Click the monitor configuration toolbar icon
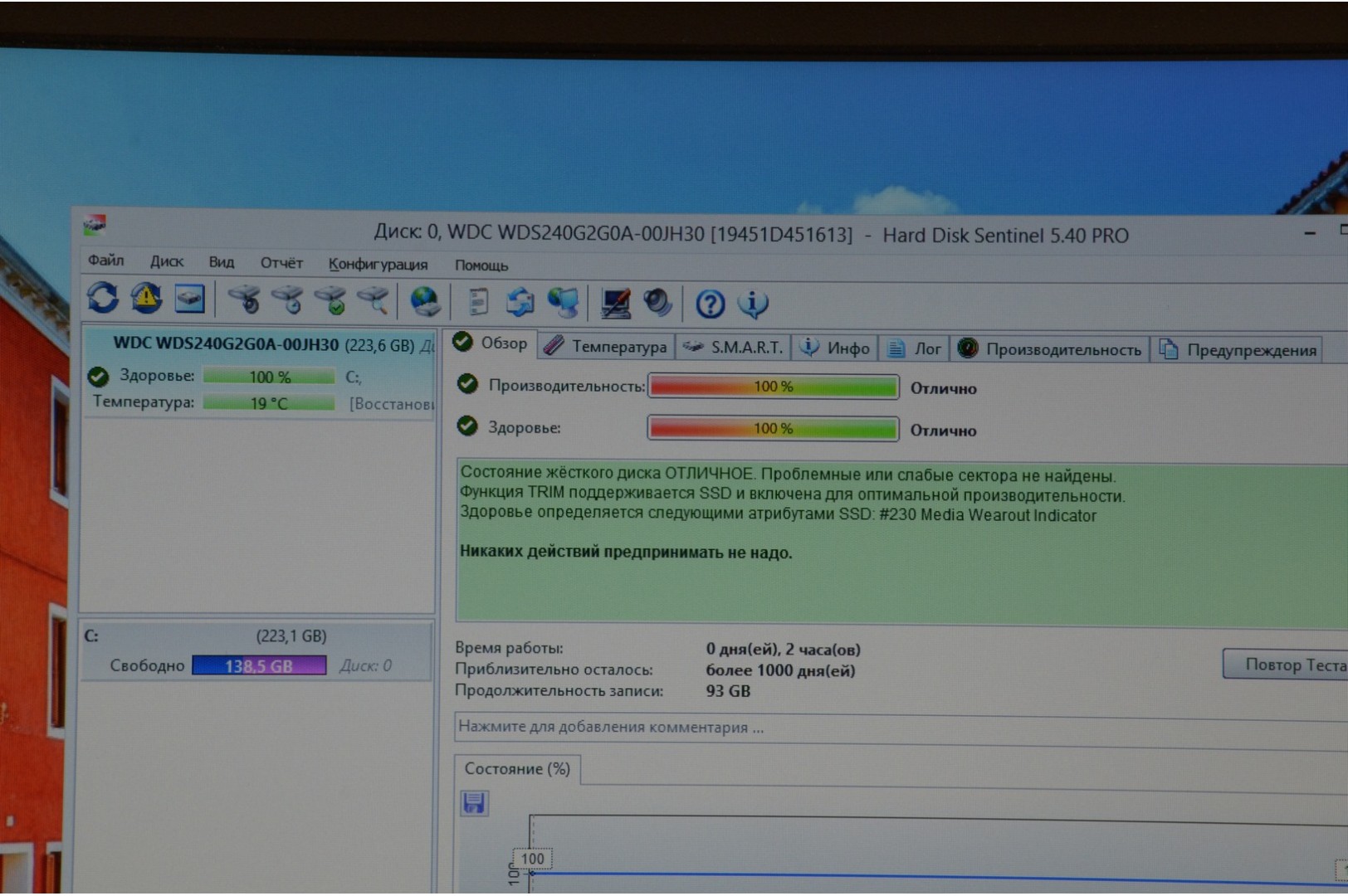The width and height of the screenshot is (1348, 896). pyautogui.click(x=615, y=303)
